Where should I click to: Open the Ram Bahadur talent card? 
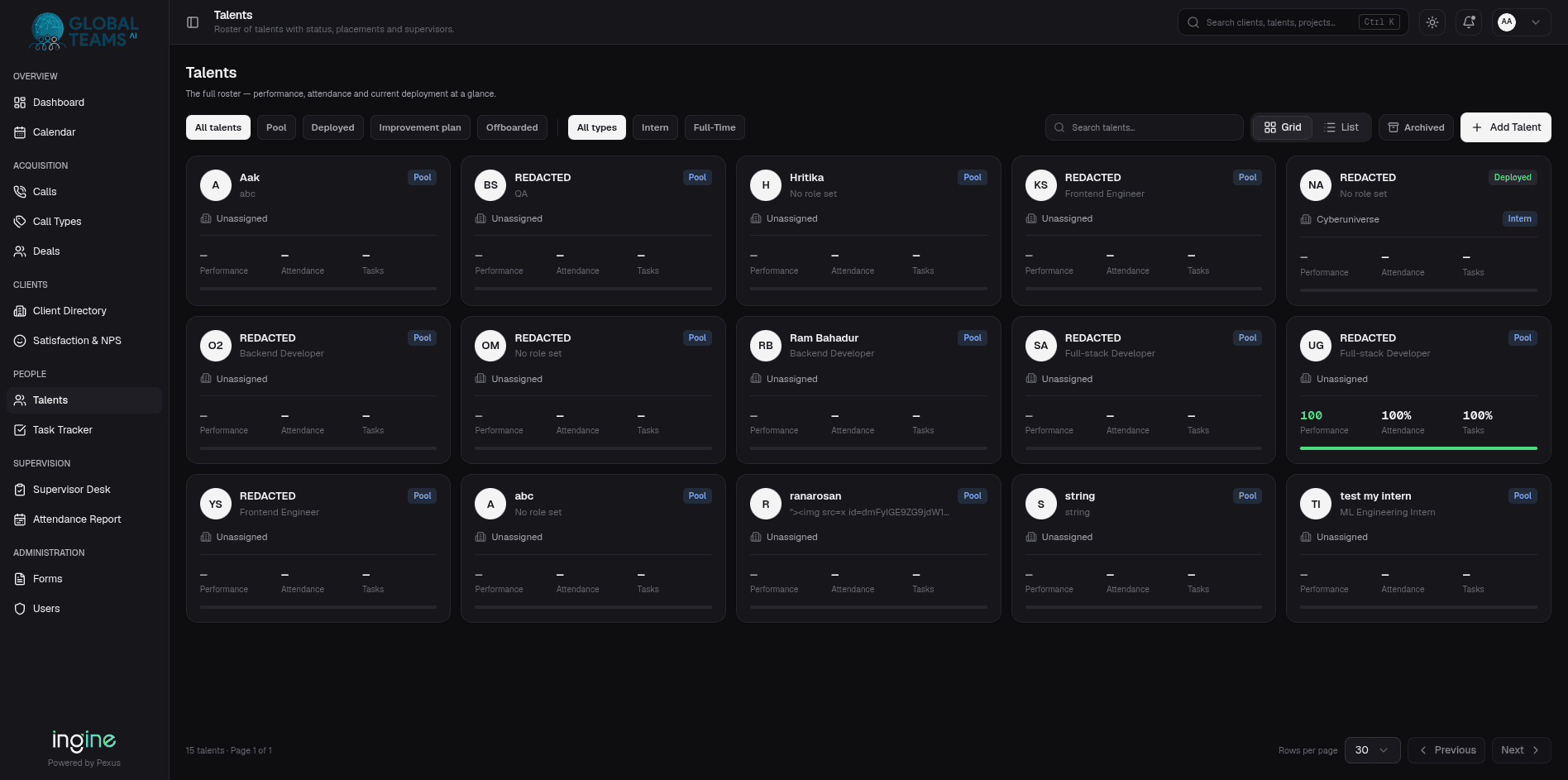click(868, 390)
